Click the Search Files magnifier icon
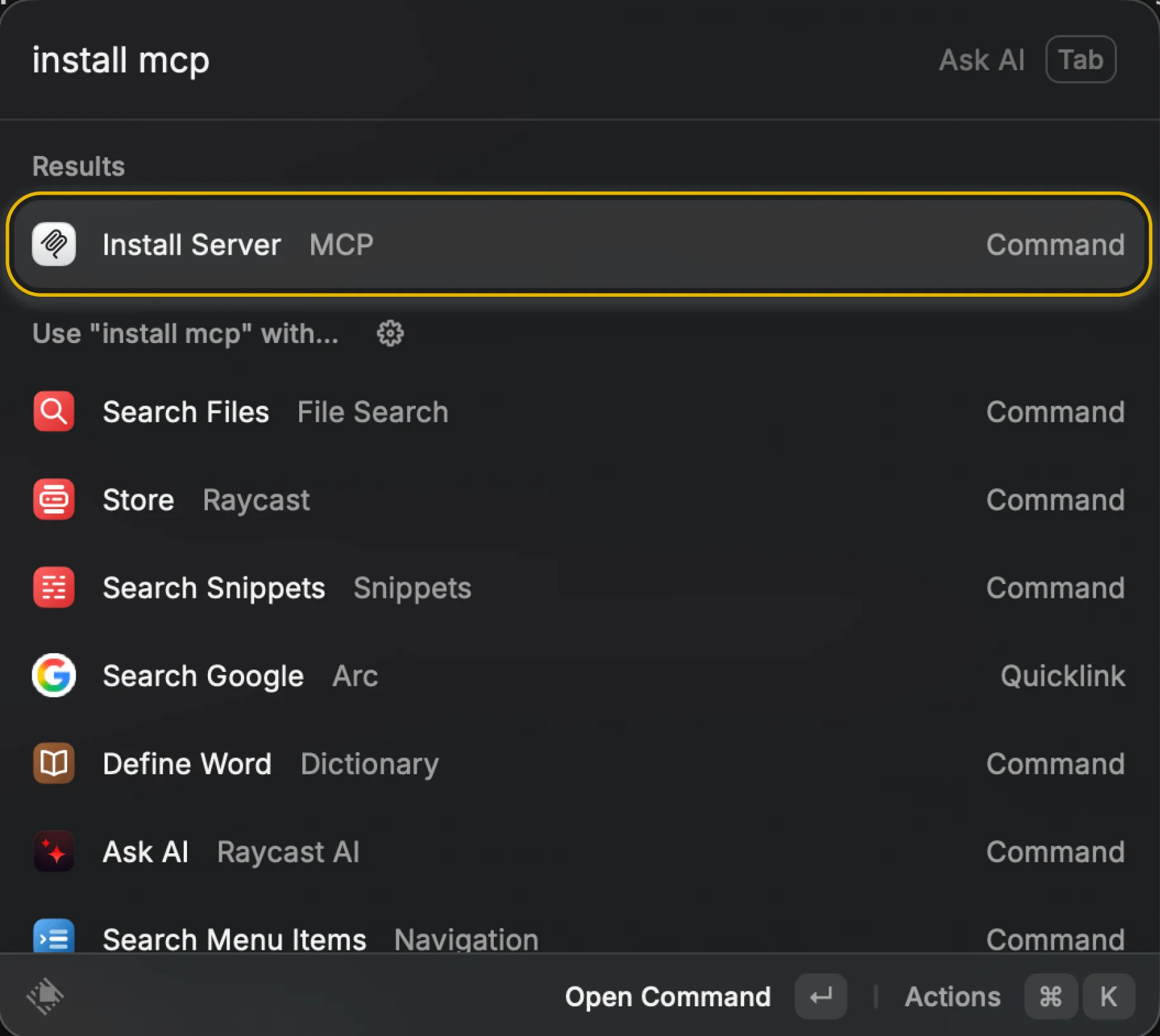The height and width of the screenshot is (1036, 1160). click(x=54, y=411)
